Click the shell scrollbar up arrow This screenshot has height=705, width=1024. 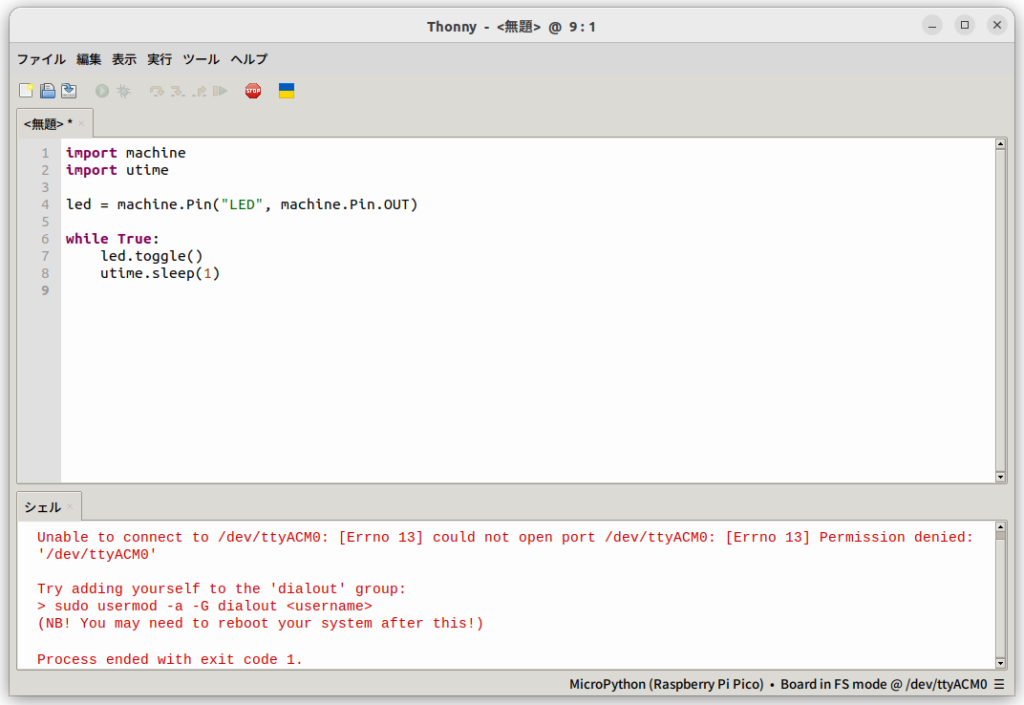[1000, 534]
